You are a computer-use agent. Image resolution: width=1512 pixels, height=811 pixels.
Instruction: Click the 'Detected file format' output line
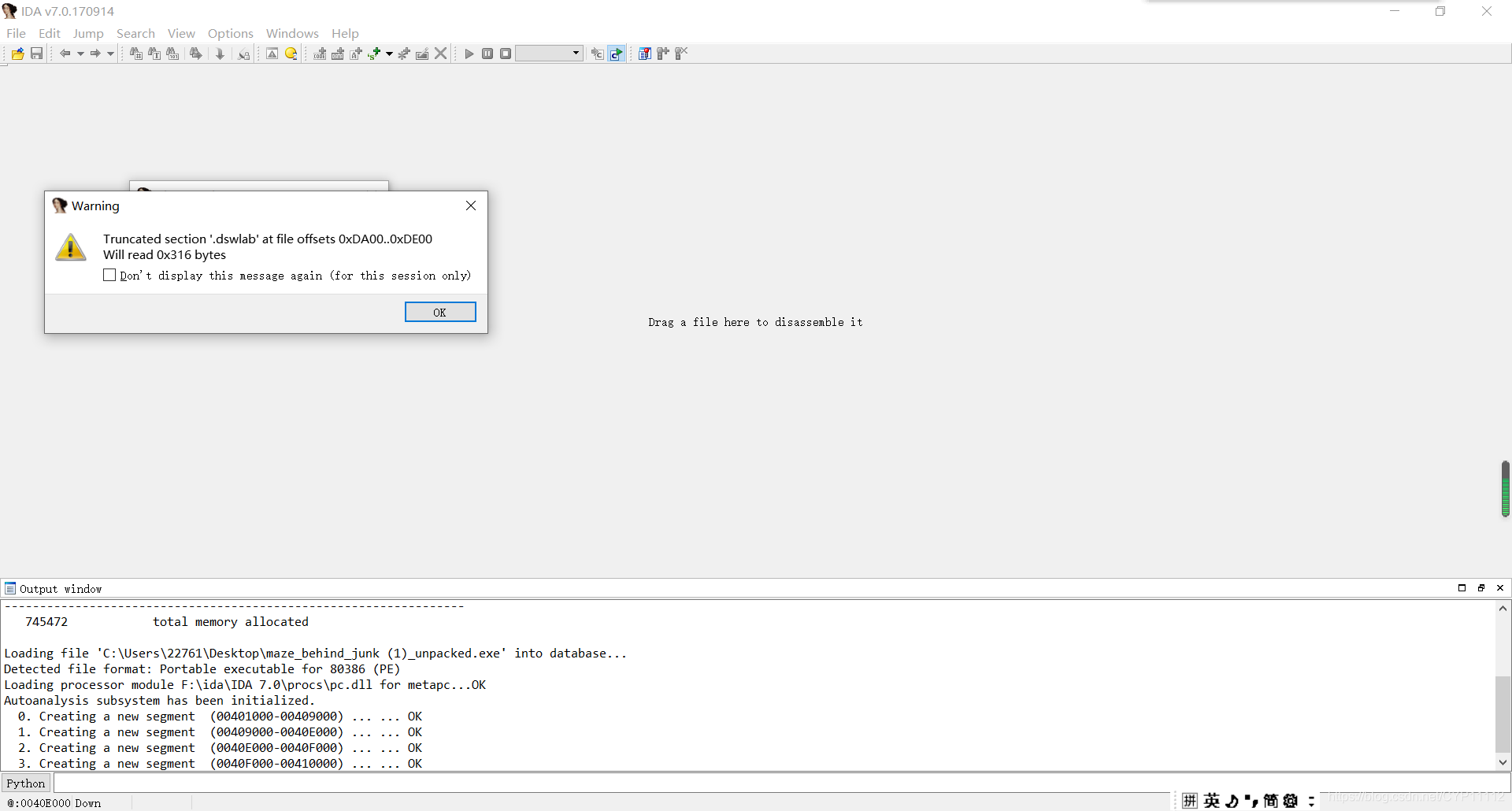[202, 668]
